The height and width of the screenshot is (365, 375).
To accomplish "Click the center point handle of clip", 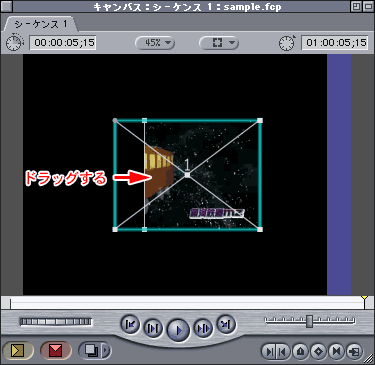I will click(187, 175).
